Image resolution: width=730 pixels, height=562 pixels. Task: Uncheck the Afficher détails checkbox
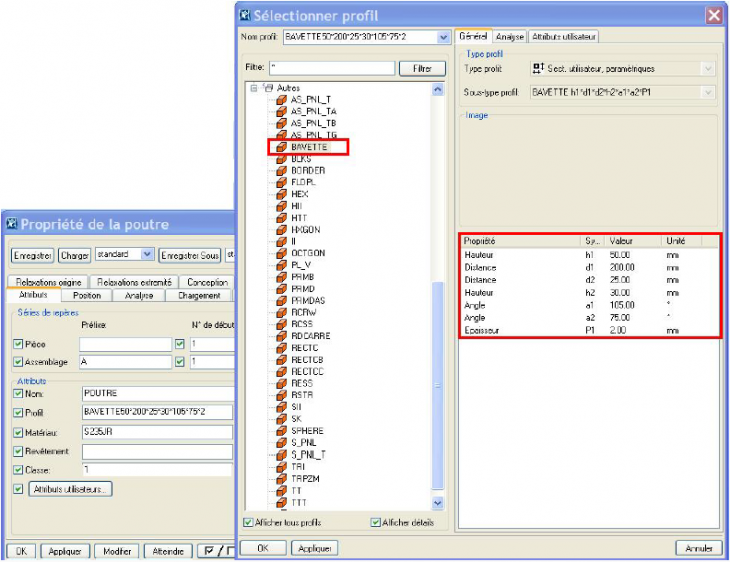[376, 522]
